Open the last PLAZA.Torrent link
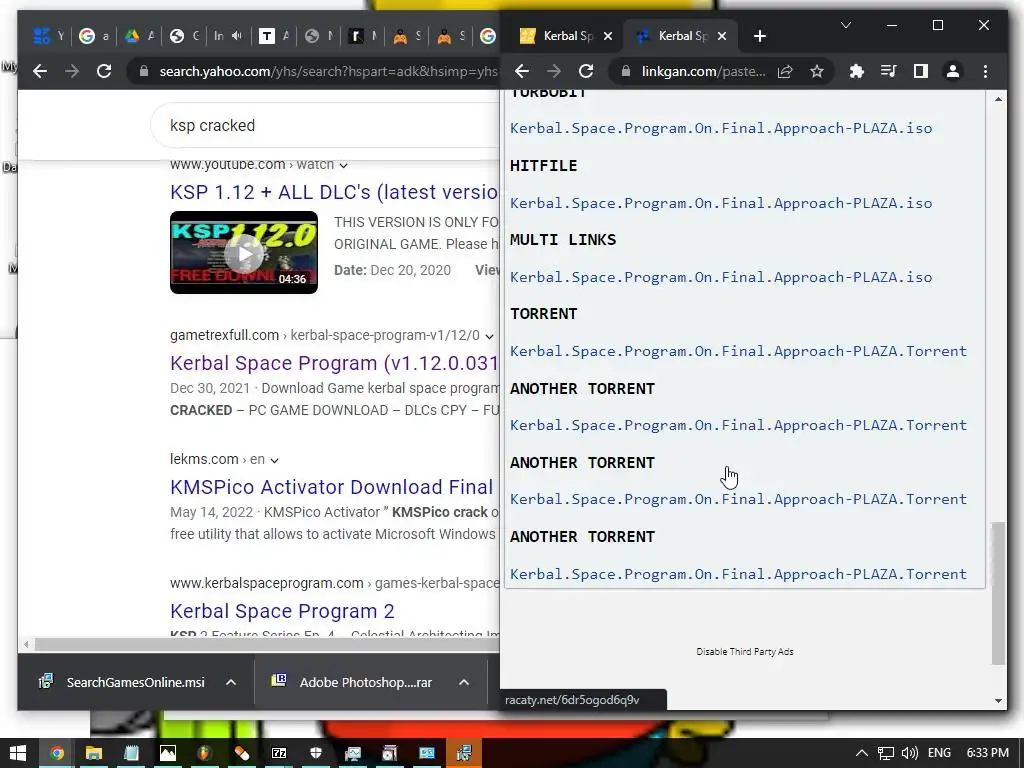 point(738,574)
